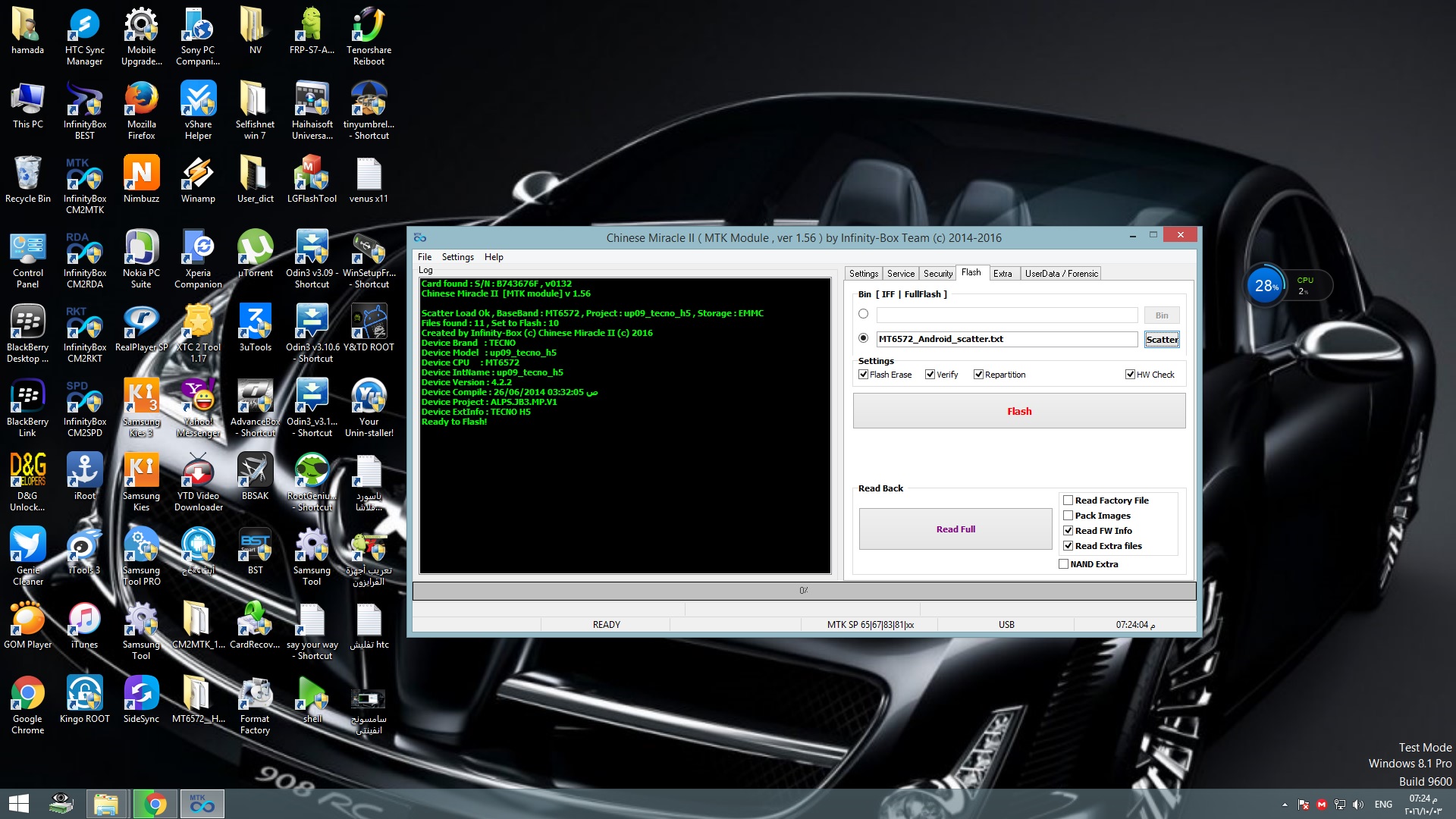The width and height of the screenshot is (1456, 819).
Task: Select the InfinityBox CM2SPD desktop icon
Action: tap(84, 407)
